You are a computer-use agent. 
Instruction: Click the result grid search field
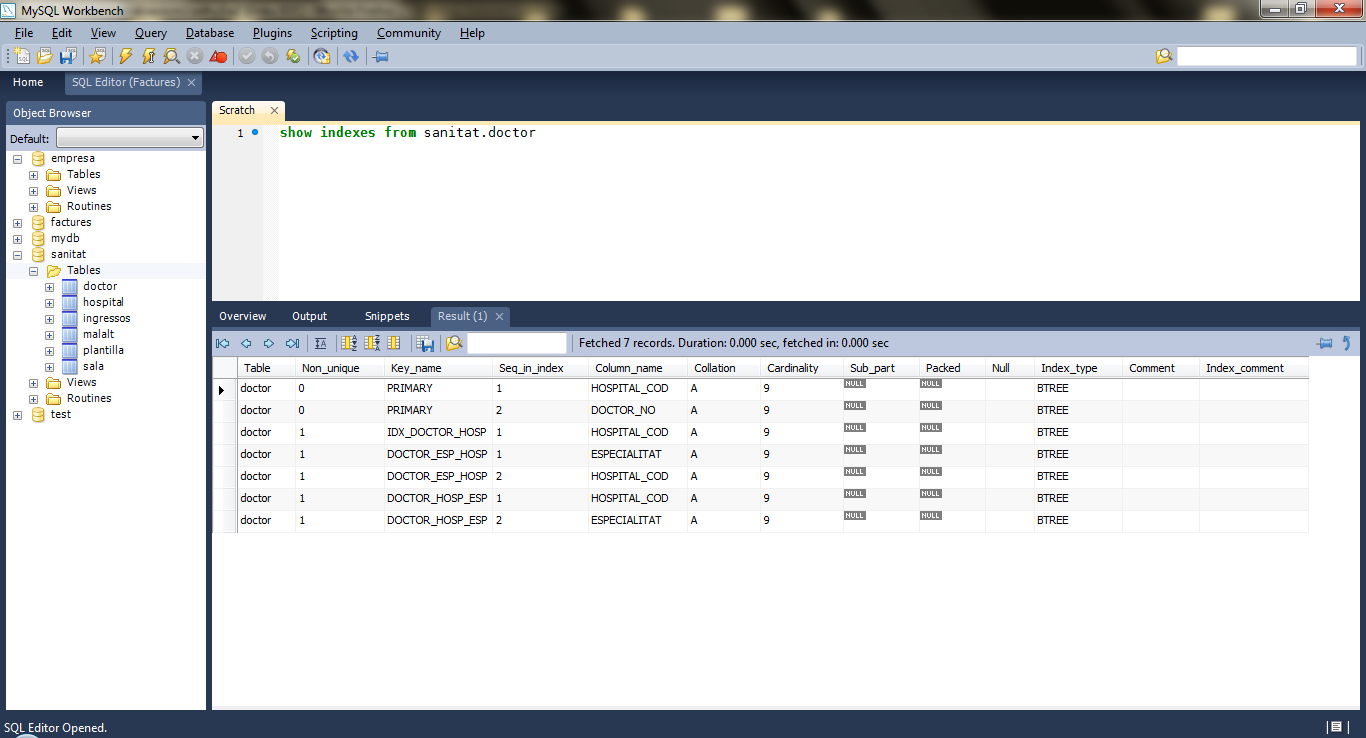[516, 343]
